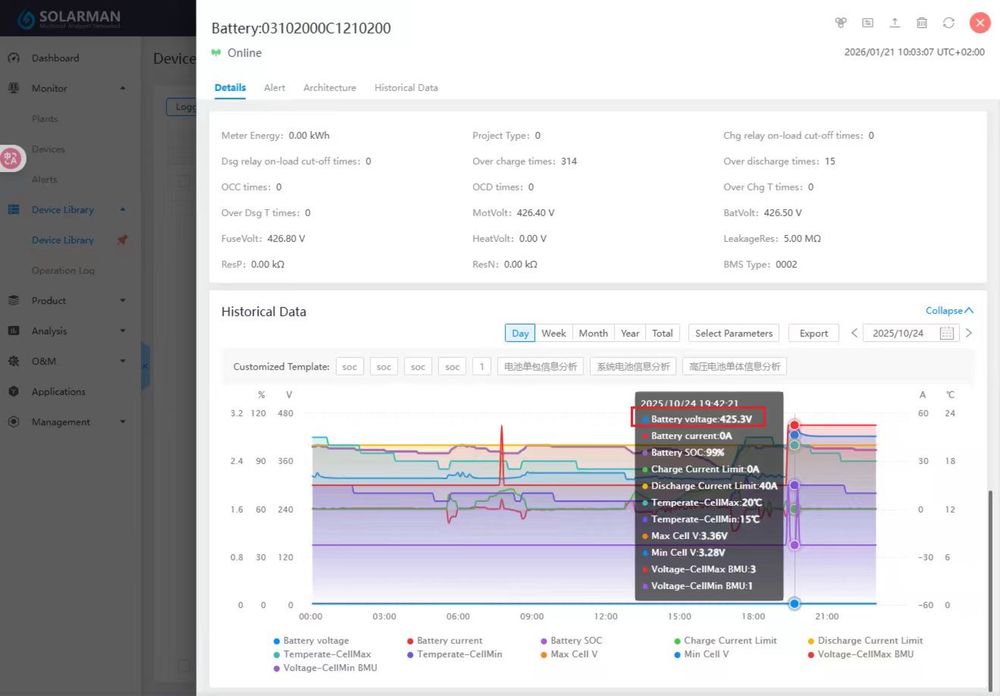Click the Export button
1000x696 pixels.
[814, 333]
